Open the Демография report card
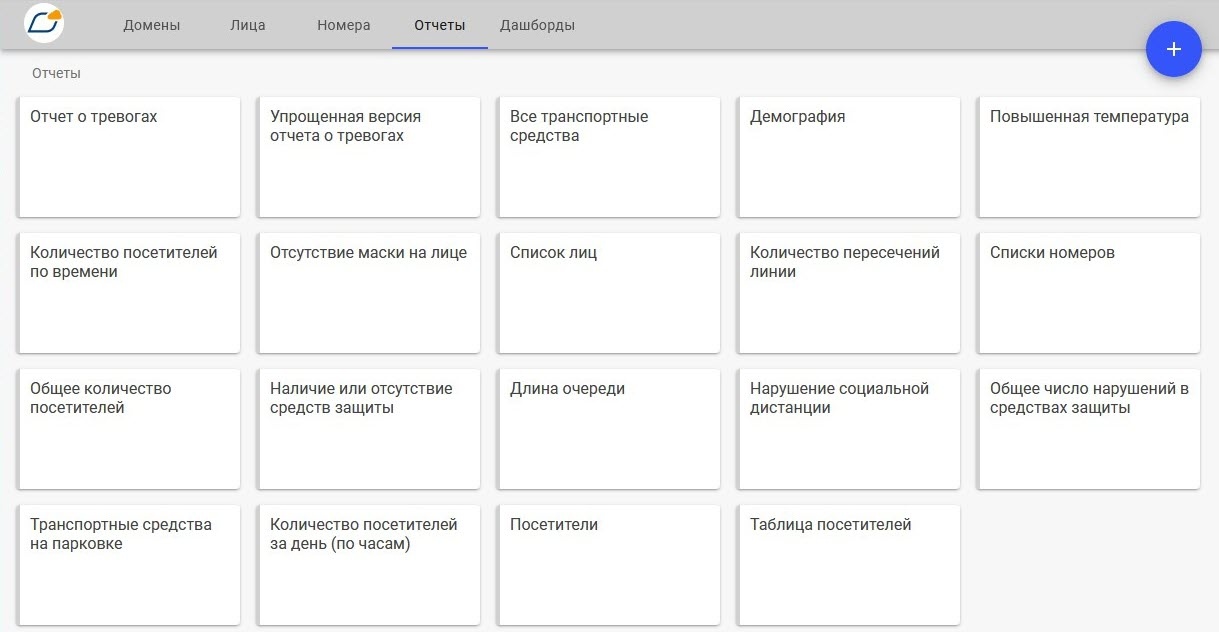Screen dimensions: 1219x632 (849, 157)
